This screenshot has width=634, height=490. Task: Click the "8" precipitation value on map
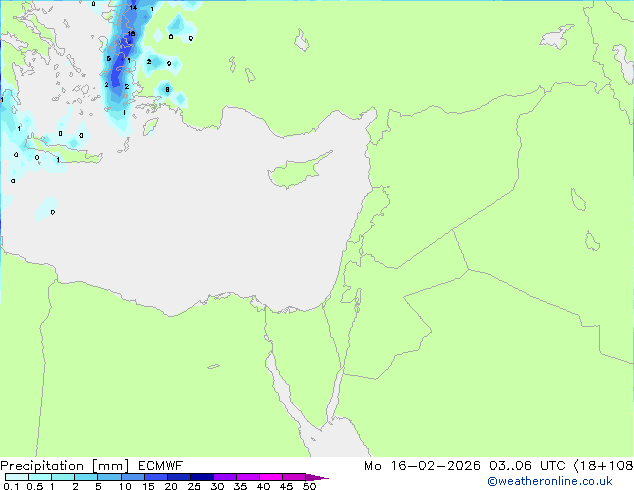coord(167,89)
